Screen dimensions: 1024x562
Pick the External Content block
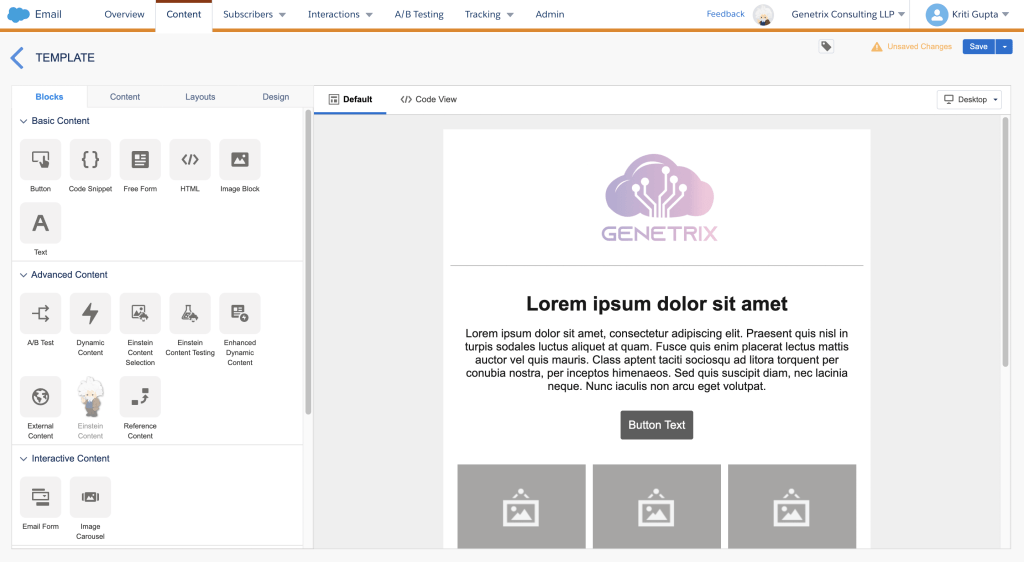[x=40, y=397]
